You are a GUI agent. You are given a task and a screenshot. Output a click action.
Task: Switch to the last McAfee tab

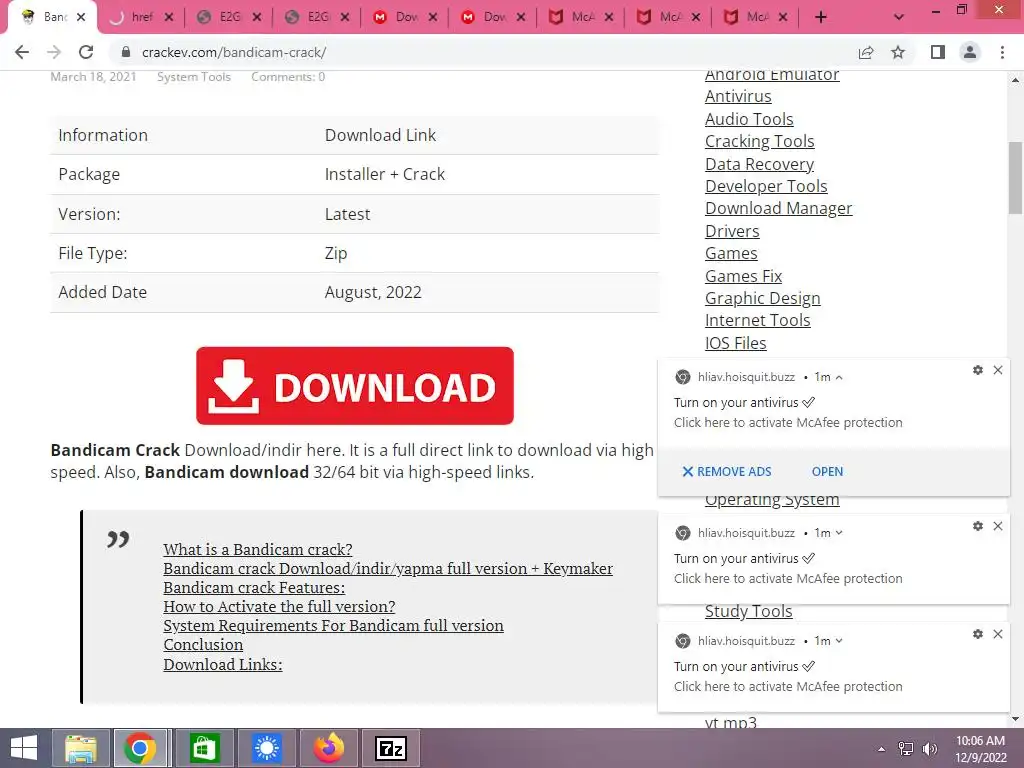(756, 18)
